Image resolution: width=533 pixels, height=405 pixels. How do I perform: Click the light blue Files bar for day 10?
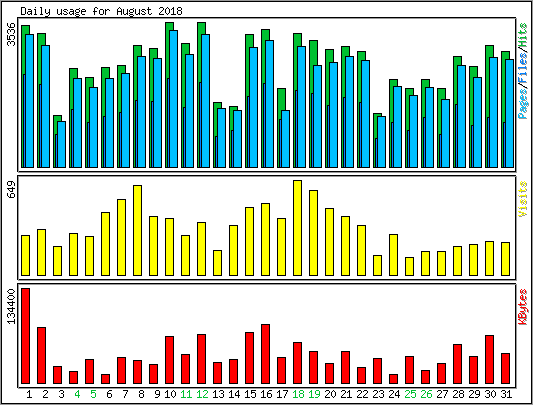(174, 99)
